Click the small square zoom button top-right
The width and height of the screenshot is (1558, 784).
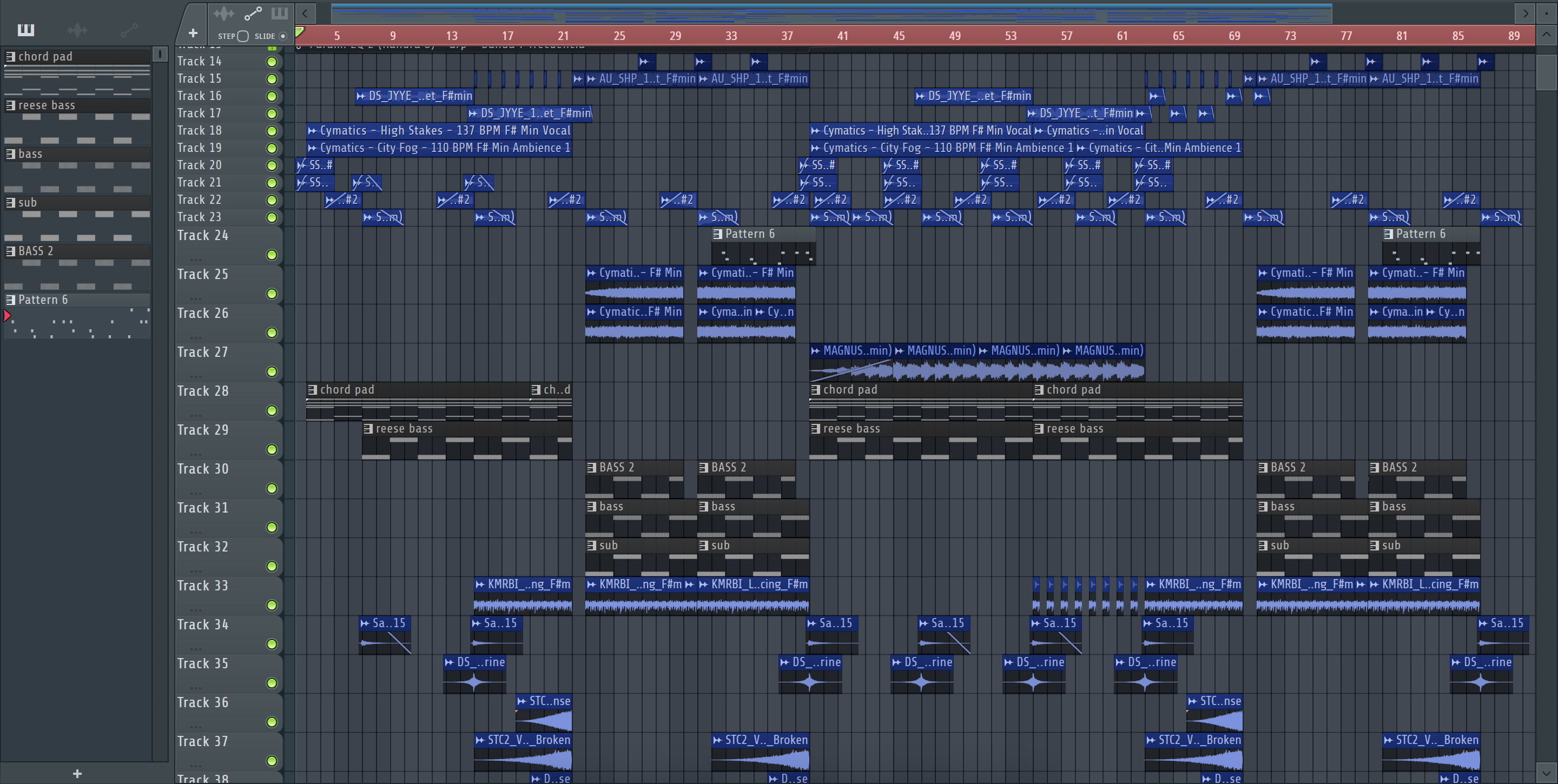pyautogui.click(x=1547, y=12)
